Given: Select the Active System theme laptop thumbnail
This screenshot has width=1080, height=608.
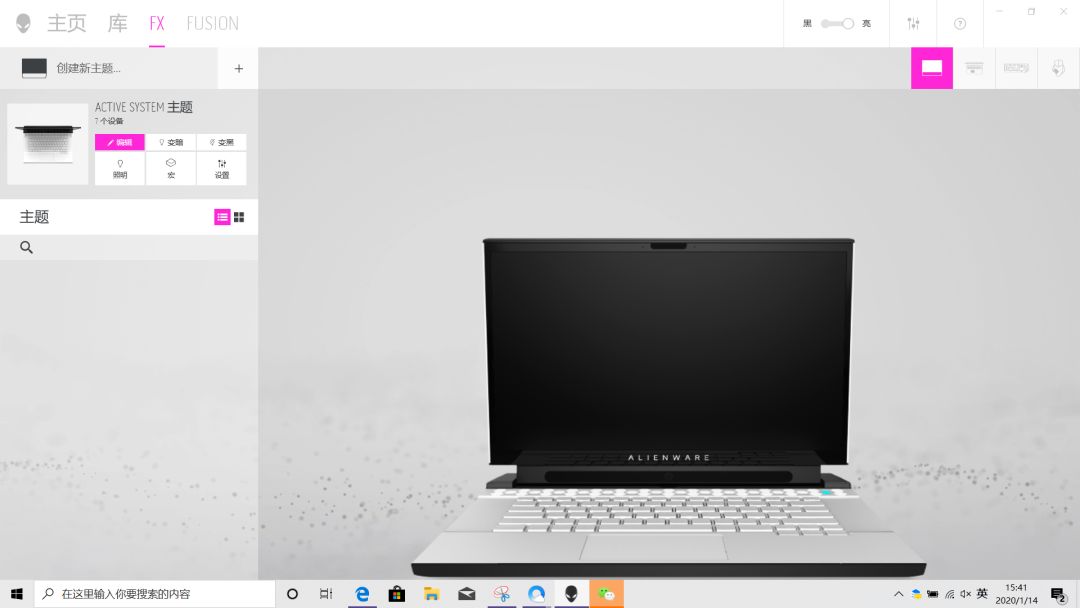Looking at the screenshot, I should [48, 144].
